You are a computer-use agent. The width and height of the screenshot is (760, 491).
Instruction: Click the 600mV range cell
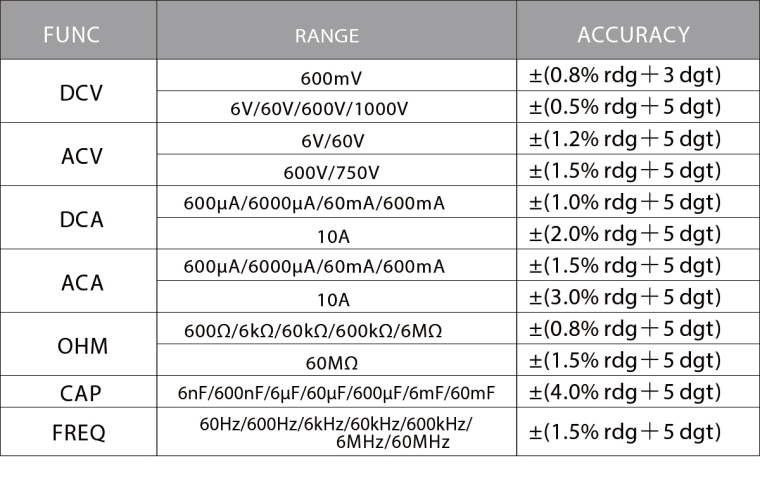tap(332, 77)
